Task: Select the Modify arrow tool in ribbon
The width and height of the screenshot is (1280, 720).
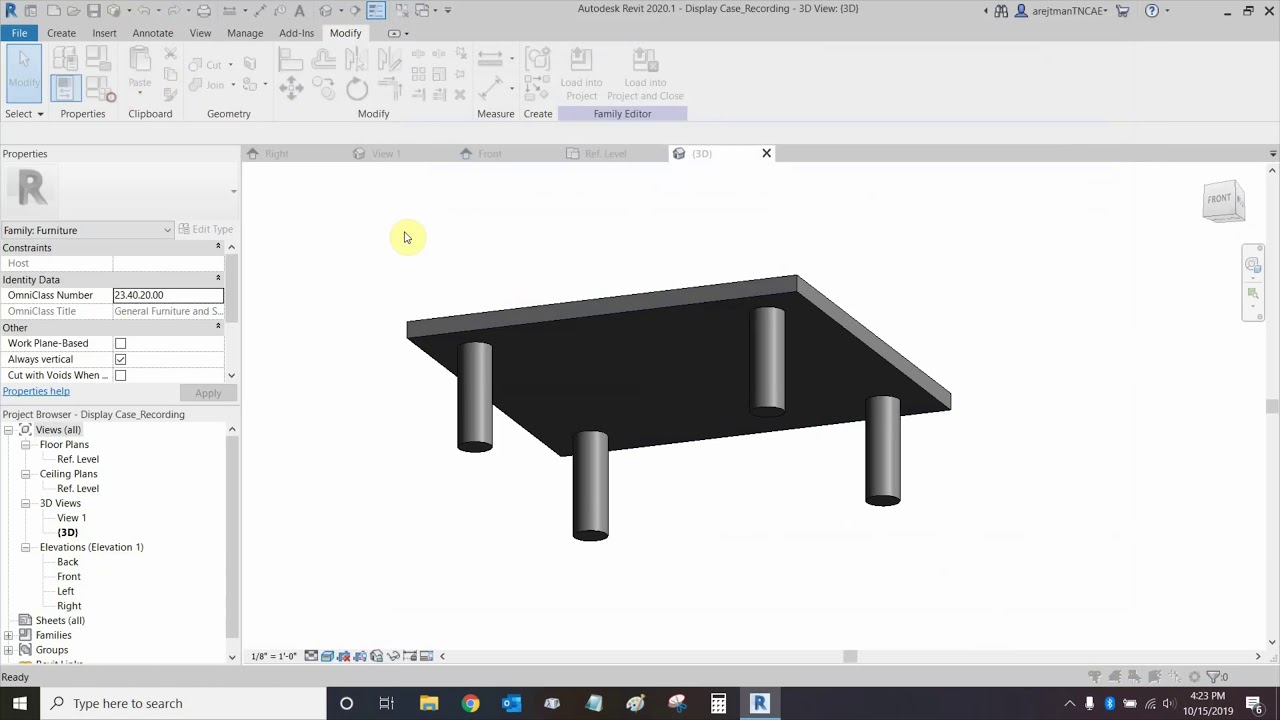Action: (24, 72)
